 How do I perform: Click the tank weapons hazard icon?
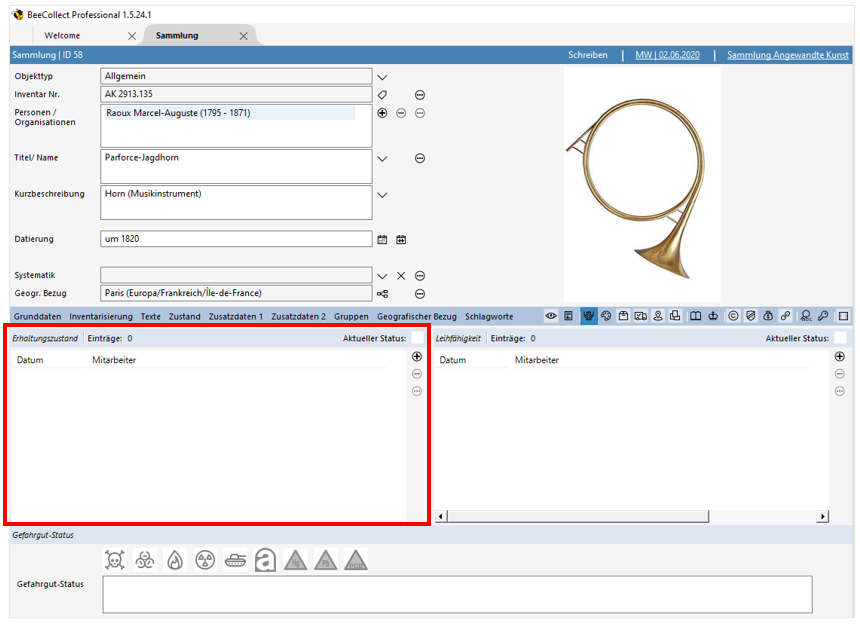point(235,560)
